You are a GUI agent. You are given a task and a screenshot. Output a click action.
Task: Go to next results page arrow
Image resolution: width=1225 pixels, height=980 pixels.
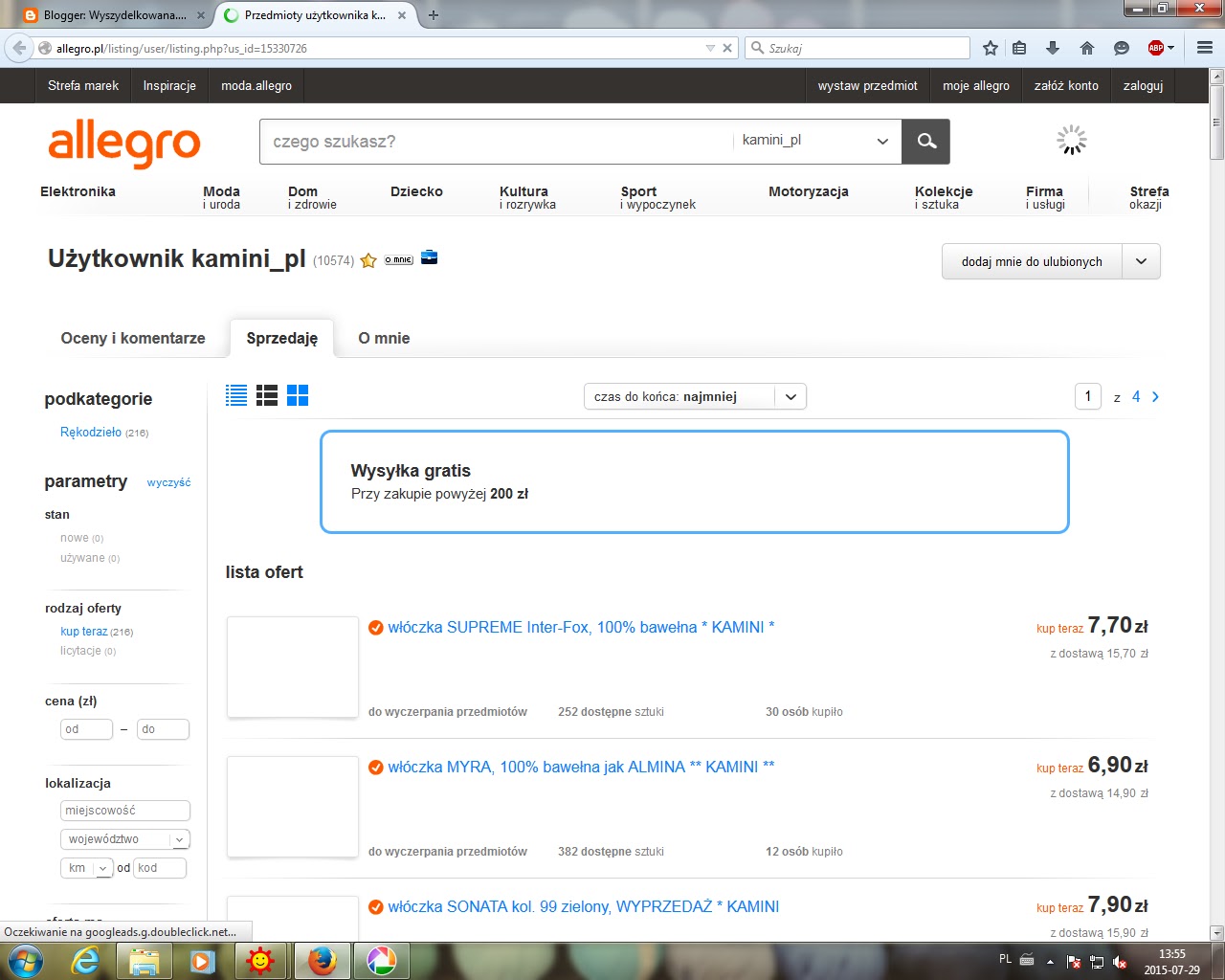[1156, 396]
